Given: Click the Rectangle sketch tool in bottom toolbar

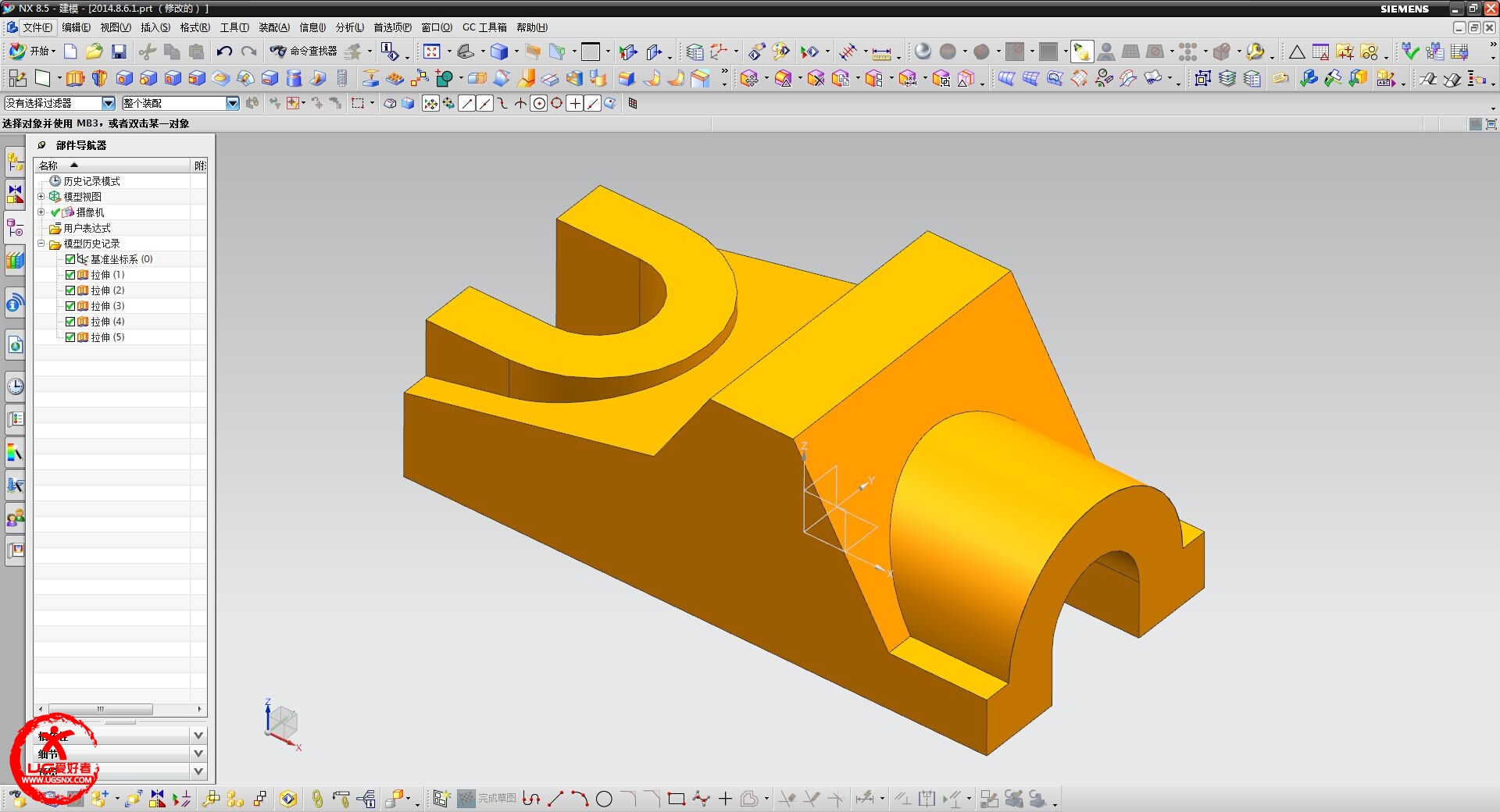Looking at the screenshot, I should pos(677,799).
